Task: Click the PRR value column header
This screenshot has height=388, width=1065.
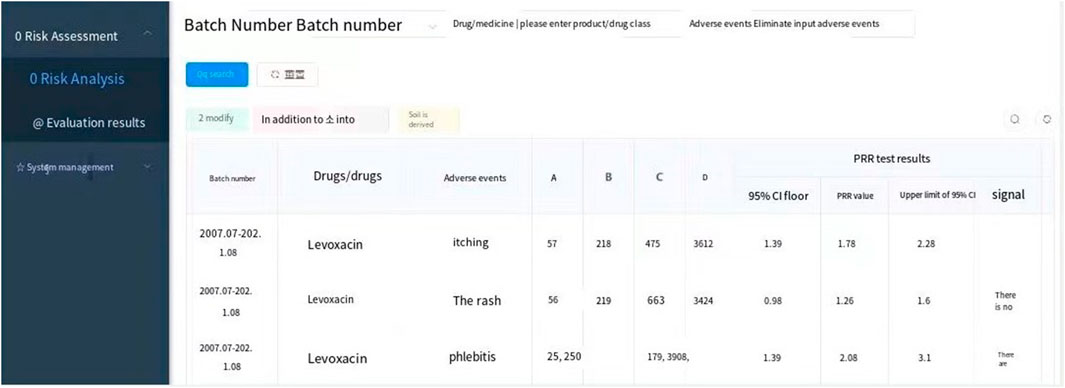Action: (855, 196)
